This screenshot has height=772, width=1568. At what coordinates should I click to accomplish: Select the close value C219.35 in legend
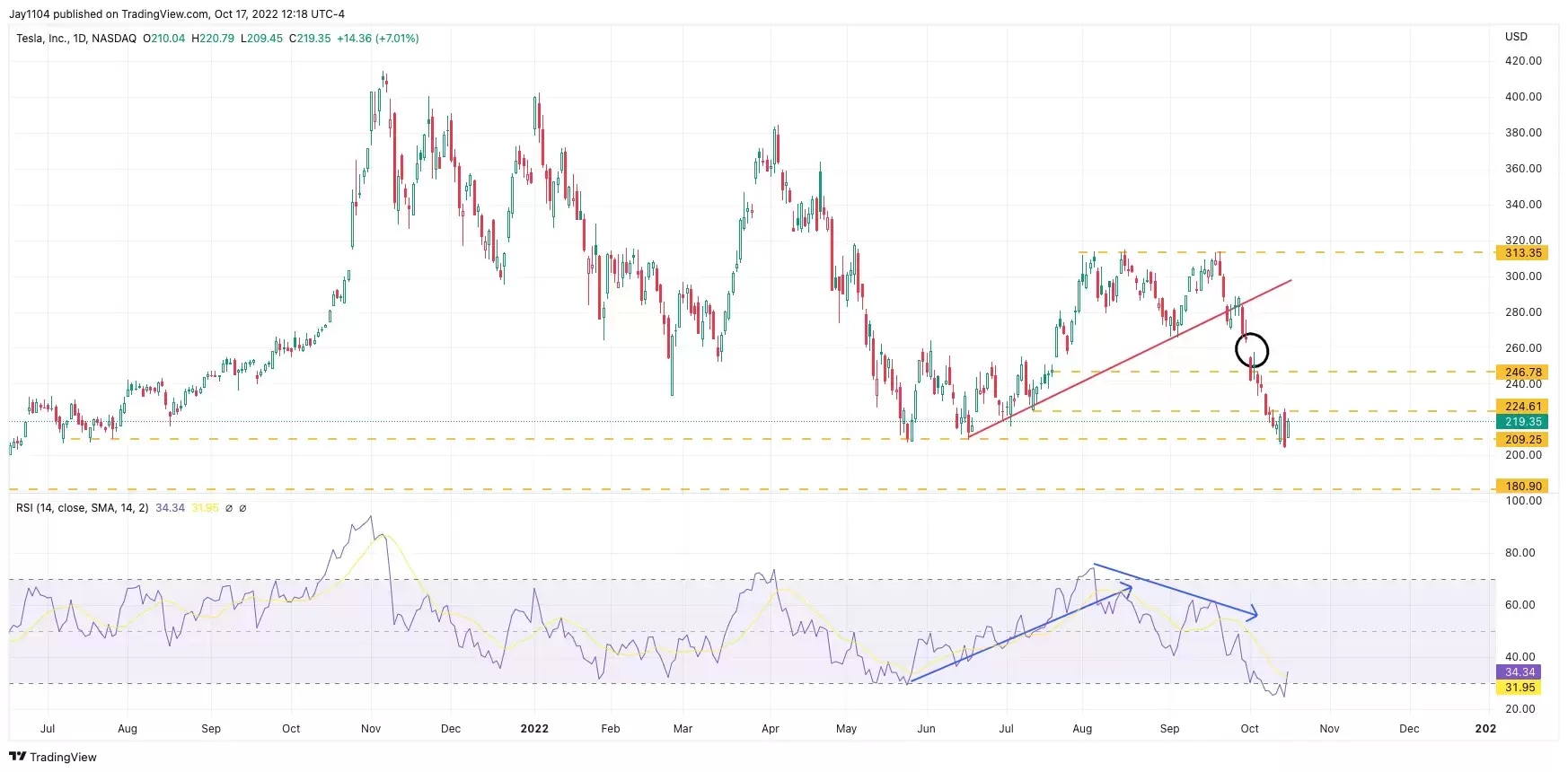tap(310, 39)
